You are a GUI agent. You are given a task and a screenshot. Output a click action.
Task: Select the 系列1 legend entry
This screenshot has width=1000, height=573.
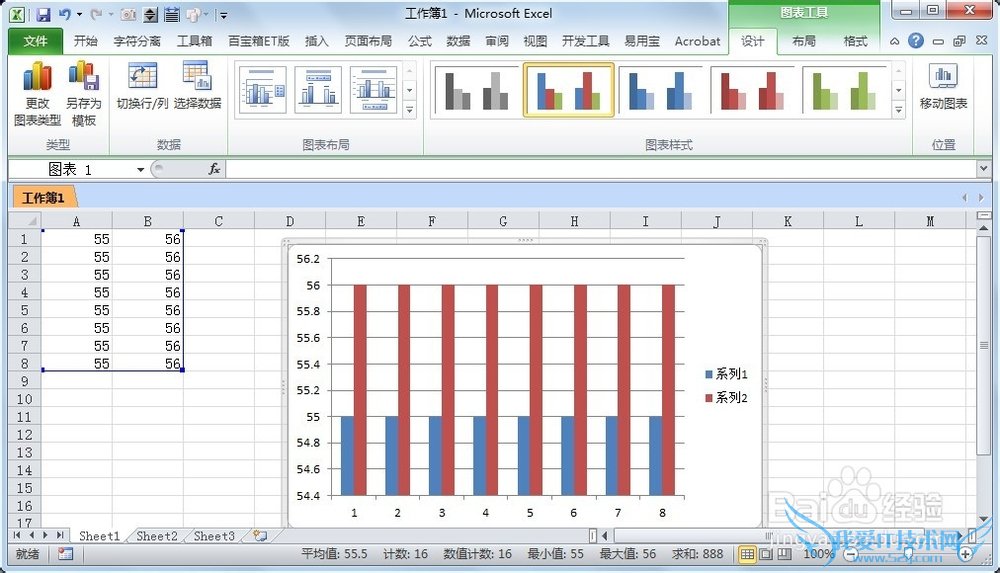(x=726, y=374)
